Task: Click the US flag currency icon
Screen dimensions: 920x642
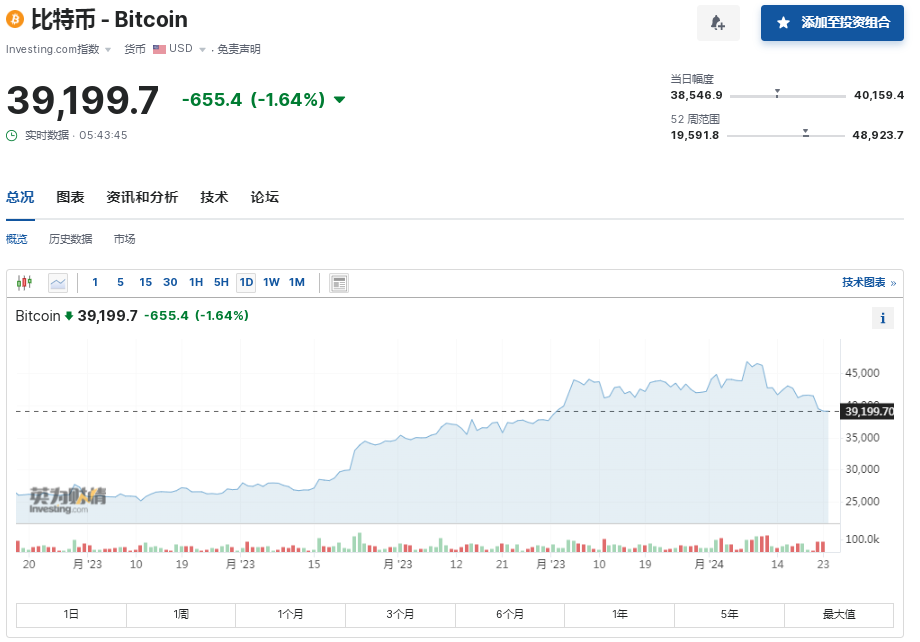Action: (x=159, y=49)
